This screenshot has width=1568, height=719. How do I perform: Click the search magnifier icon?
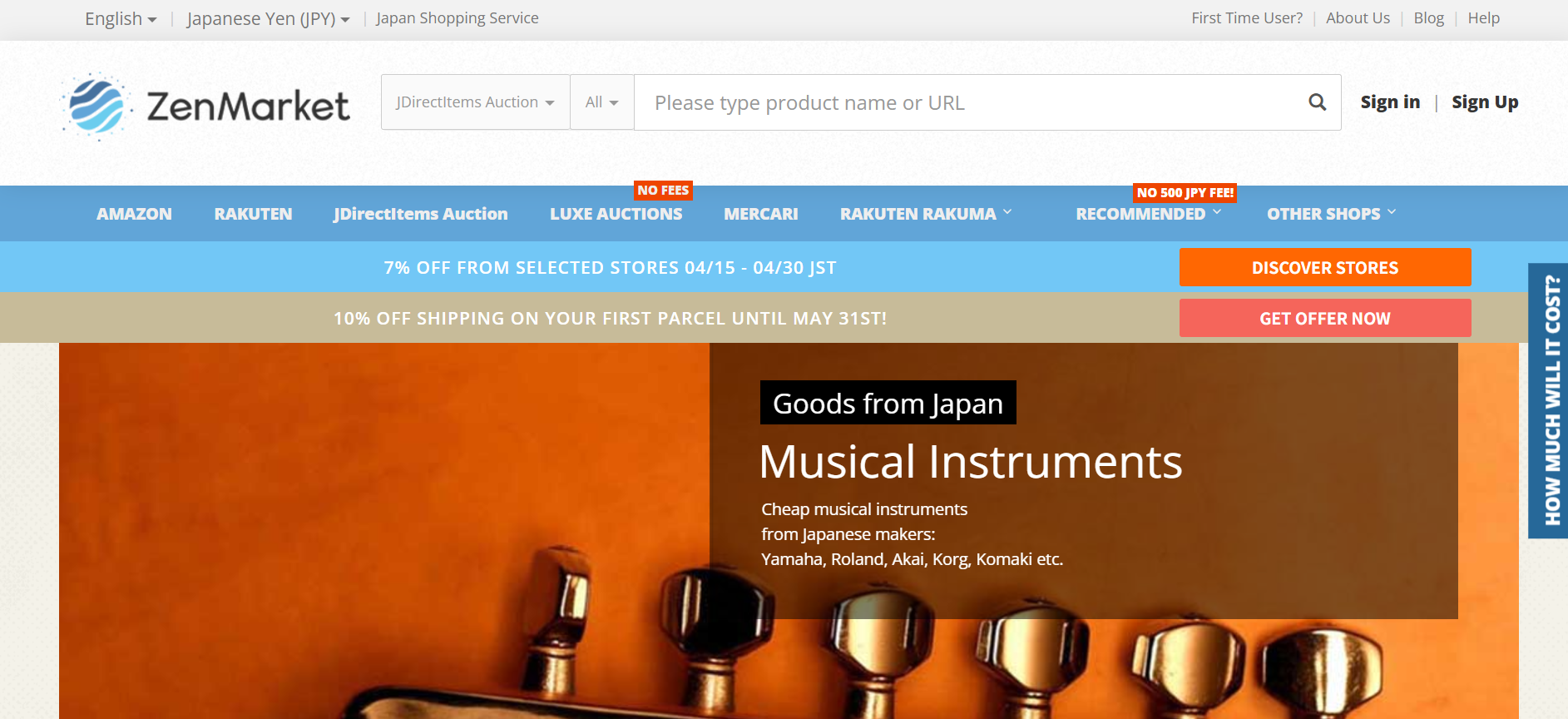click(x=1317, y=102)
